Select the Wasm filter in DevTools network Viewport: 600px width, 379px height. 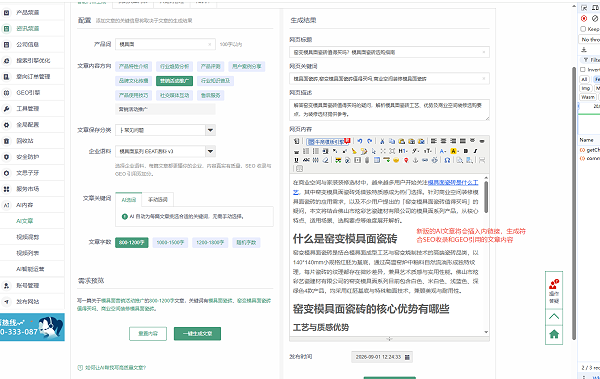coord(588,97)
